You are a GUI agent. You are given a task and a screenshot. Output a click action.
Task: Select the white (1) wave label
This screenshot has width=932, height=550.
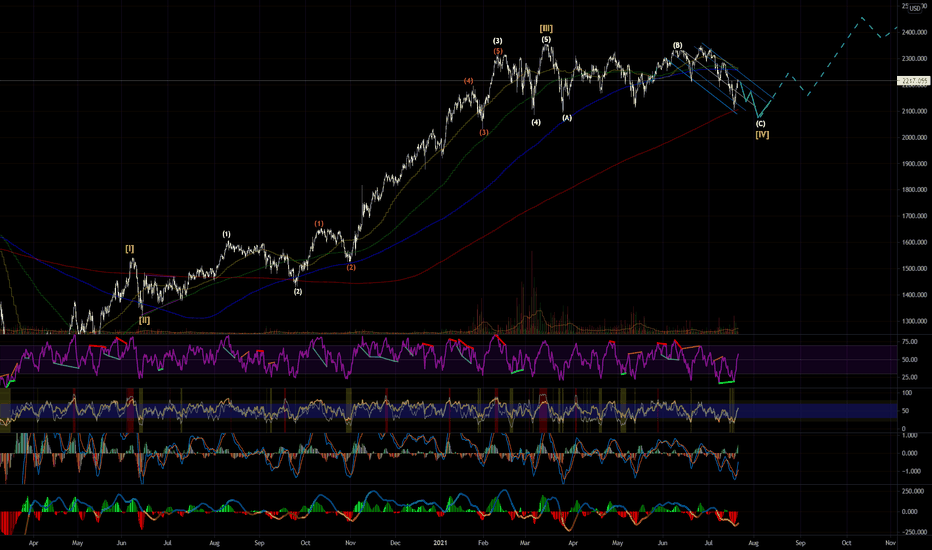pyautogui.click(x=226, y=234)
